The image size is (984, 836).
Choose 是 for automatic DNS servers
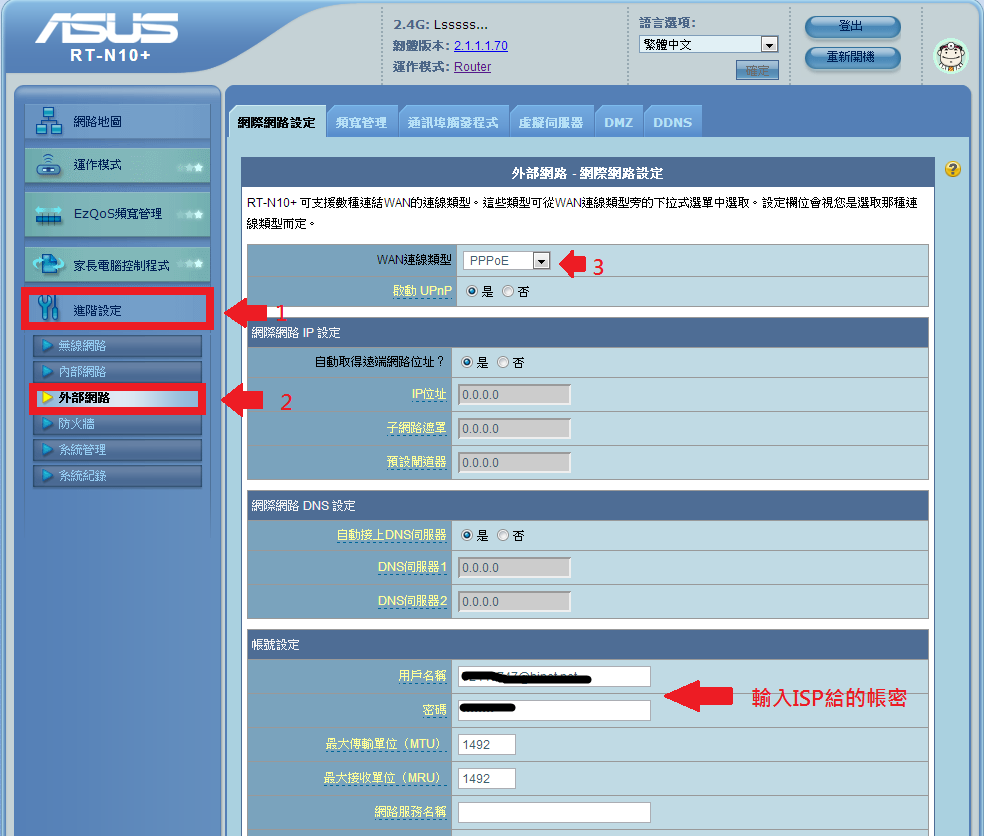(468, 535)
